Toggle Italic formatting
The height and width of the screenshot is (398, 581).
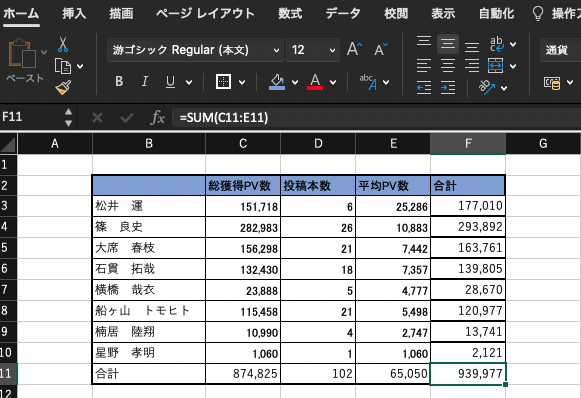(145, 82)
